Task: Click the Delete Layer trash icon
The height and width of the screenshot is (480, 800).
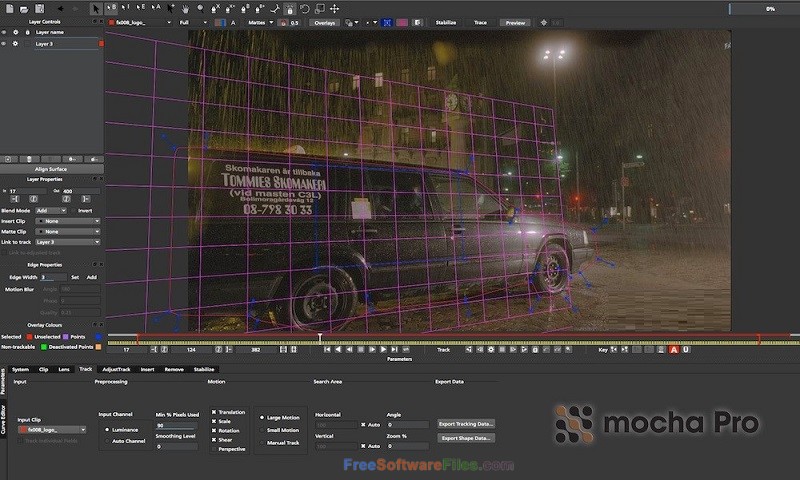Action: point(29,159)
